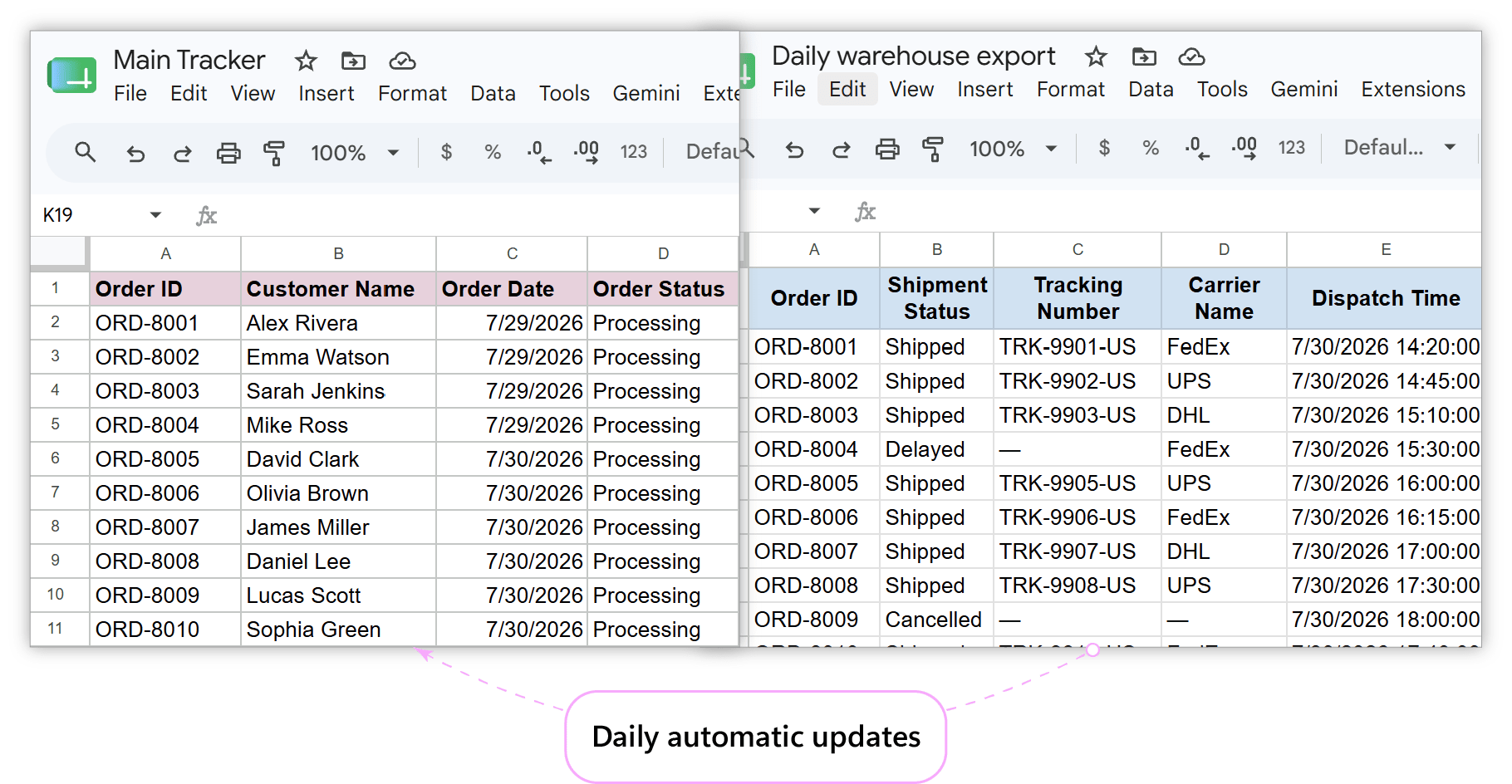Undo in Daily warehouse export toolbar

coord(794,149)
